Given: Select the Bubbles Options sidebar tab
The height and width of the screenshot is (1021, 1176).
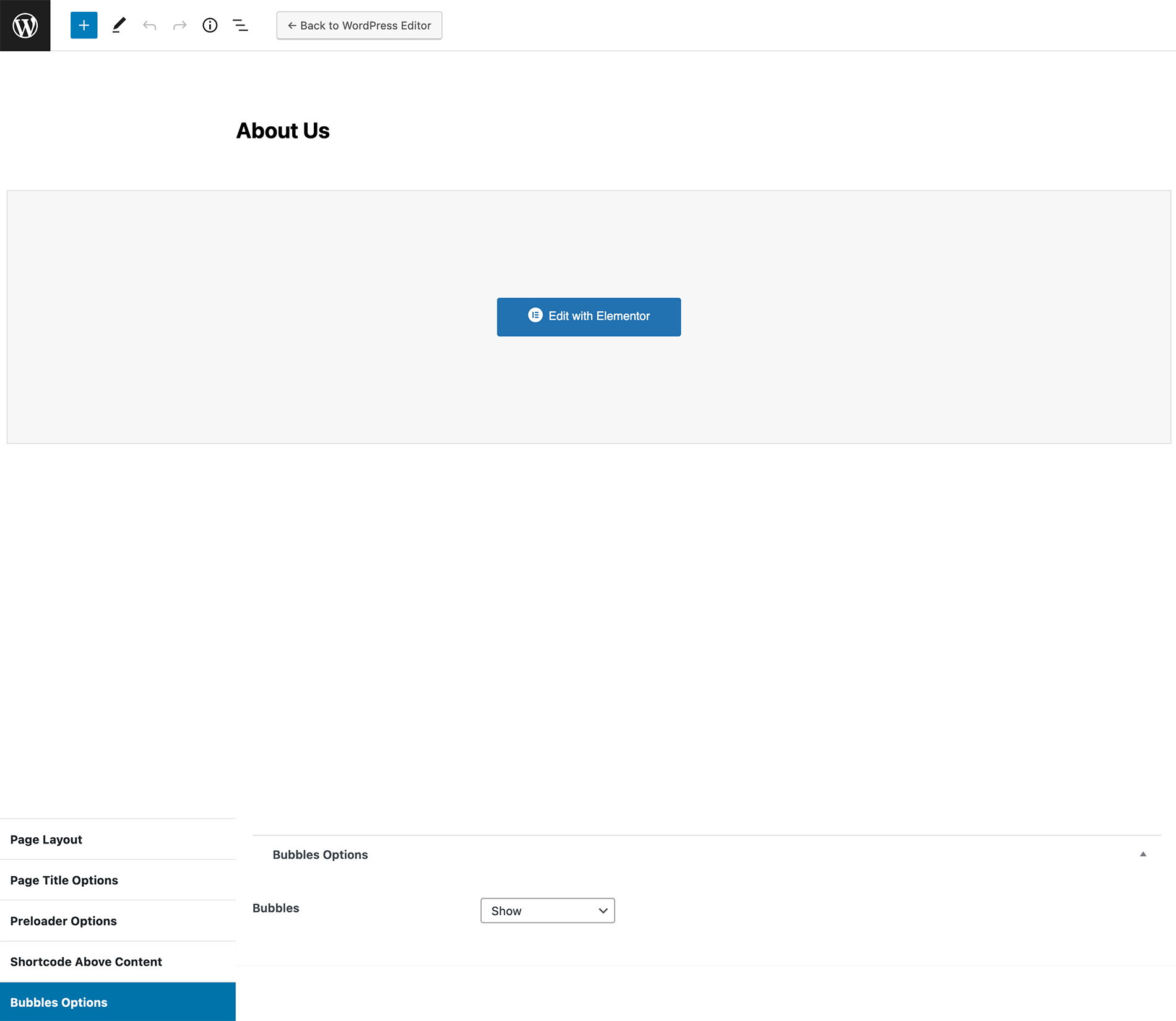Looking at the screenshot, I should click(x=118, y=1002).
